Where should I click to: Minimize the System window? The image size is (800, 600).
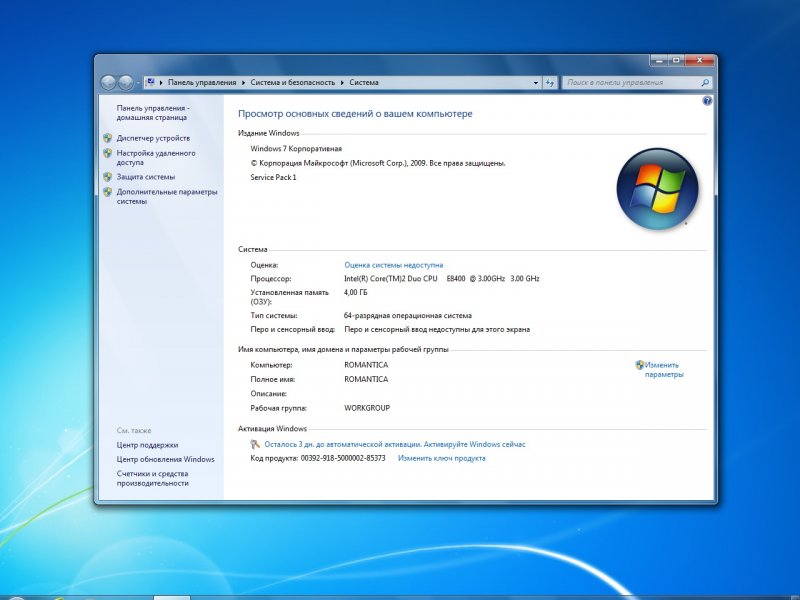pos(659,60)
